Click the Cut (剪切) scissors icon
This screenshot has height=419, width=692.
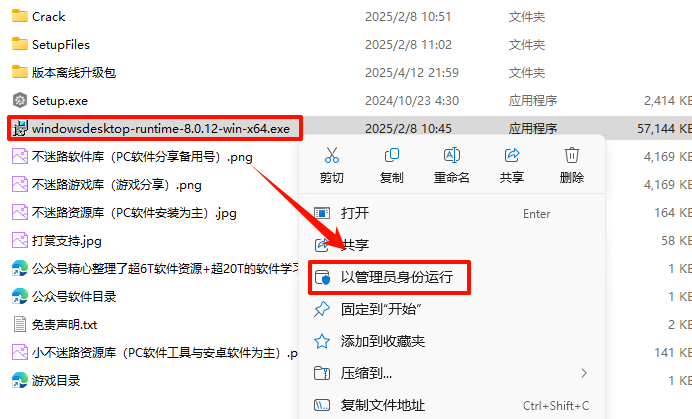(x=331, y=155)
